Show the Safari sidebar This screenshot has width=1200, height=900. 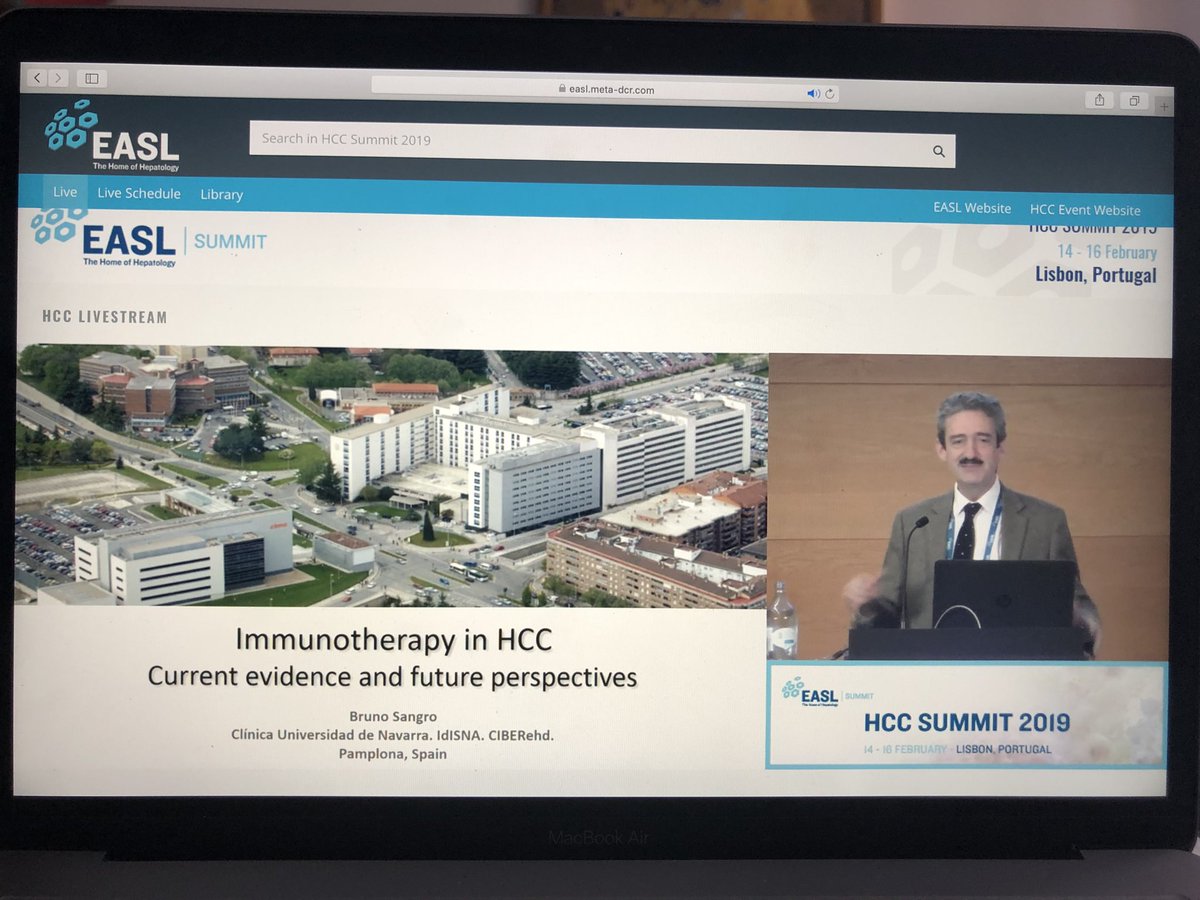click(91, 78)
